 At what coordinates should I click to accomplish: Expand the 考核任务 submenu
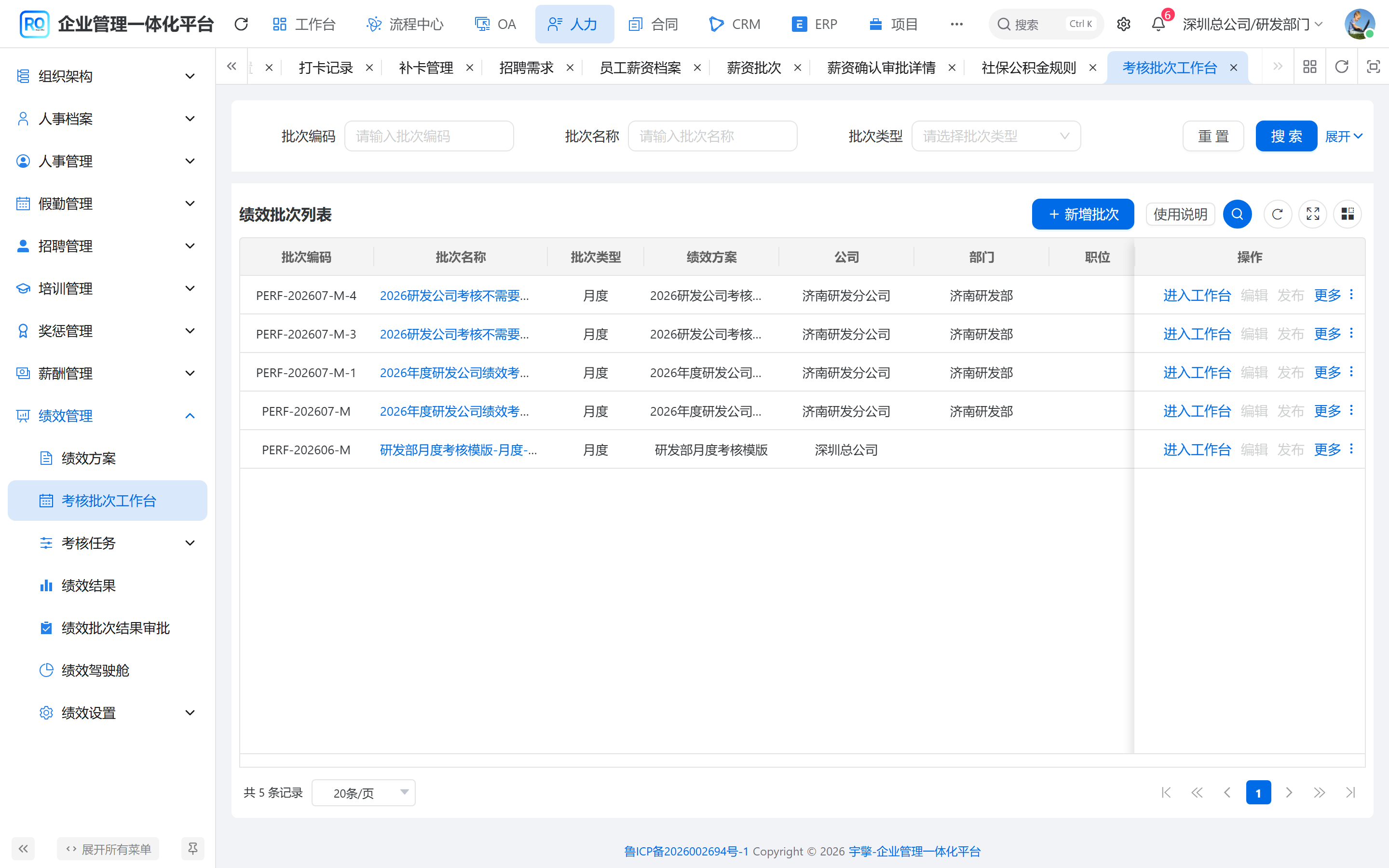click(x=108, y=543)
